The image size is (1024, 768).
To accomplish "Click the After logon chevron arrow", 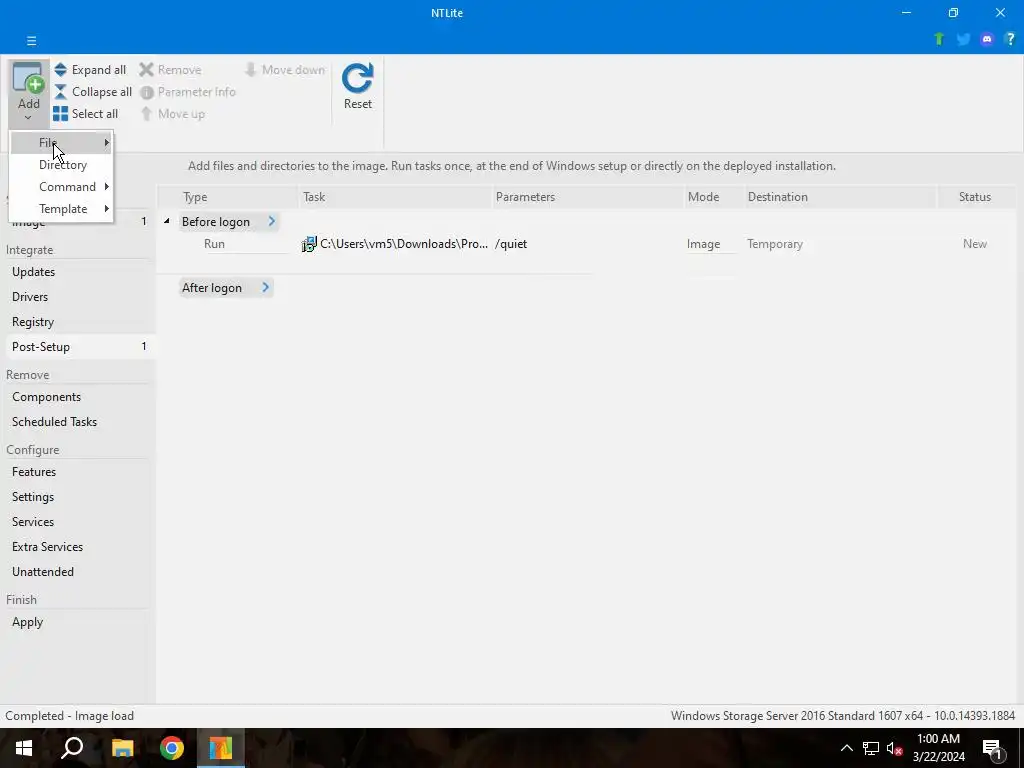I will click(x=265, y=288).
